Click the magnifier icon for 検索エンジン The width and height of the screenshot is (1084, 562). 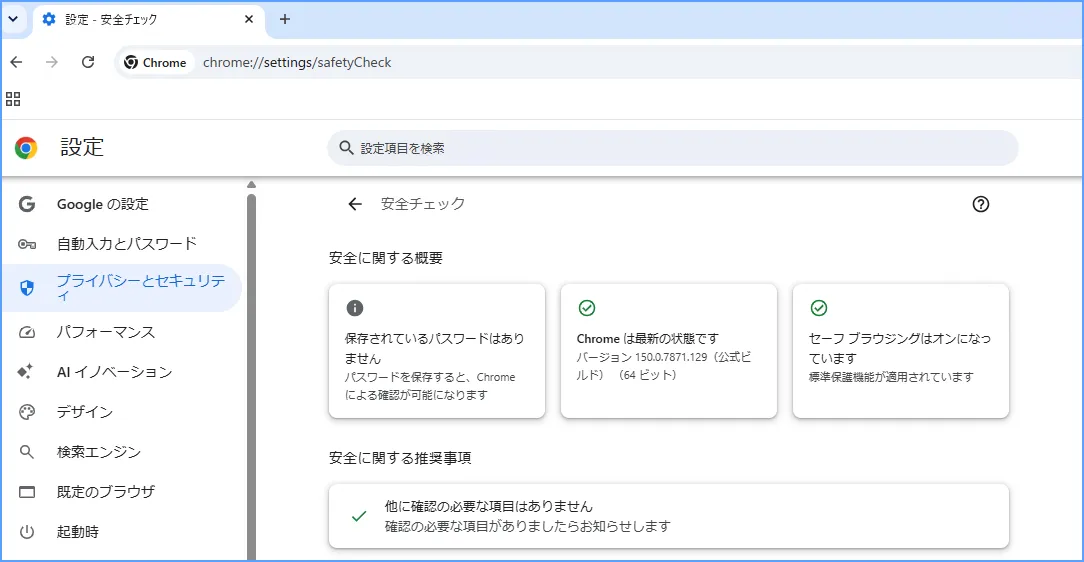pyautogui.click(x=27, y=452)
